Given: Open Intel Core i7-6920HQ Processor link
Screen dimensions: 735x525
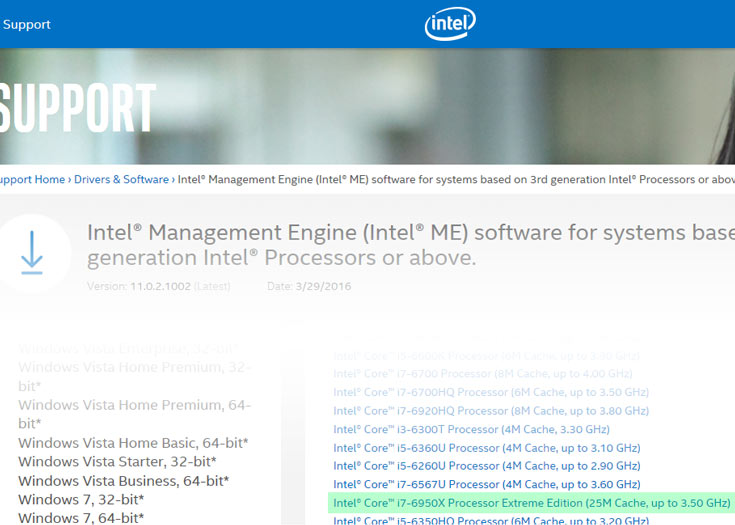Looking at the screenshot, I should (x=491, y=411).
